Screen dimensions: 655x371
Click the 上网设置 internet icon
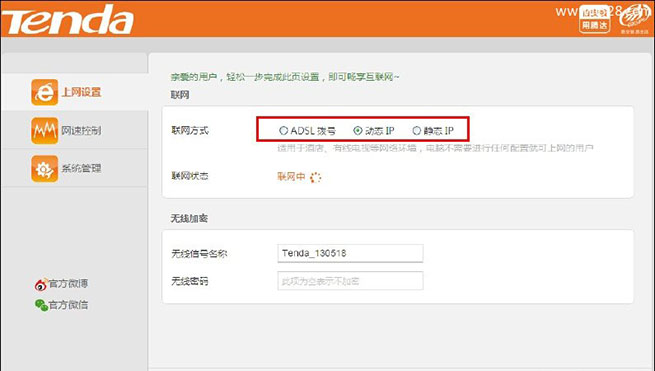[x=44, y=92]
